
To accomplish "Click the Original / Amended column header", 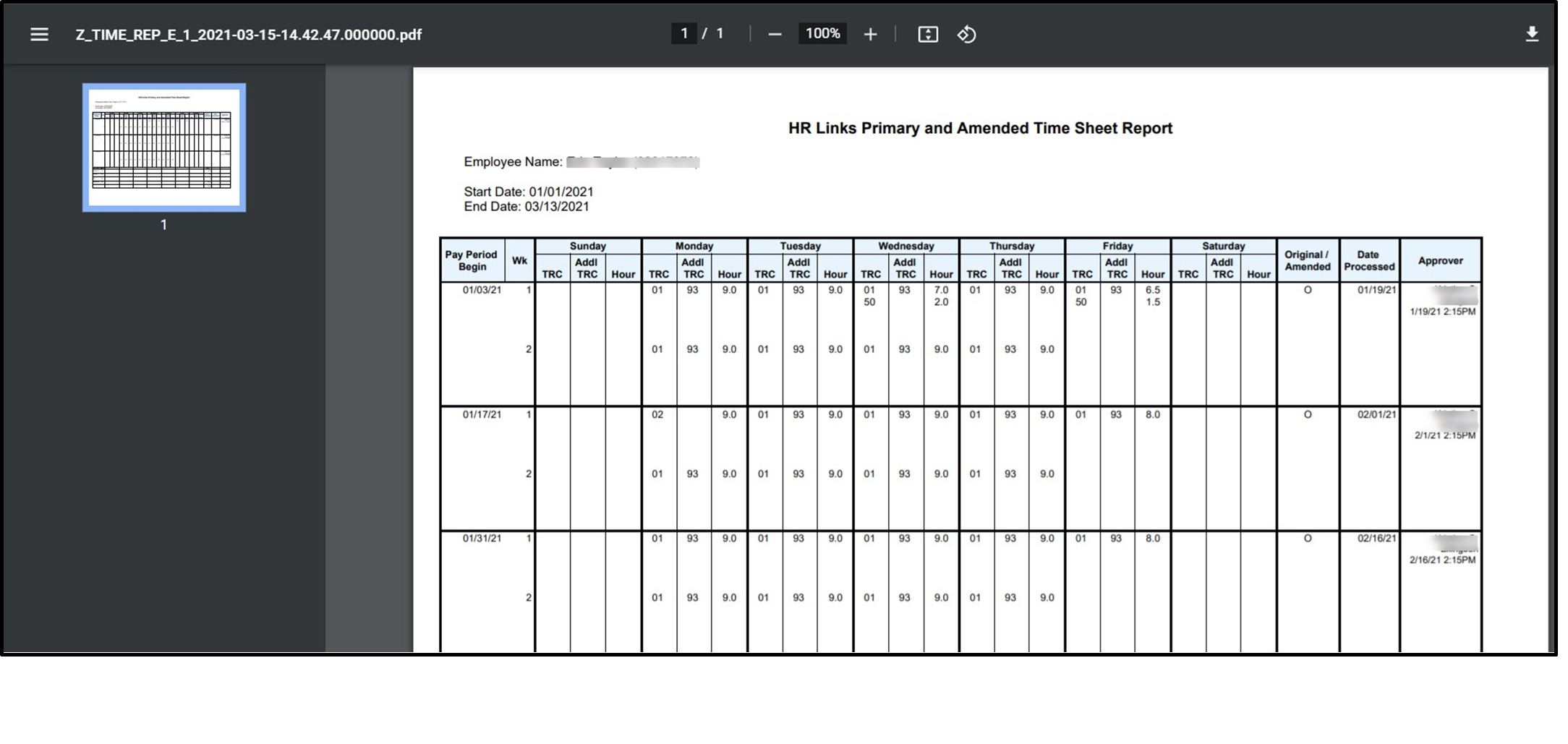I will [x=1307, y=260].
